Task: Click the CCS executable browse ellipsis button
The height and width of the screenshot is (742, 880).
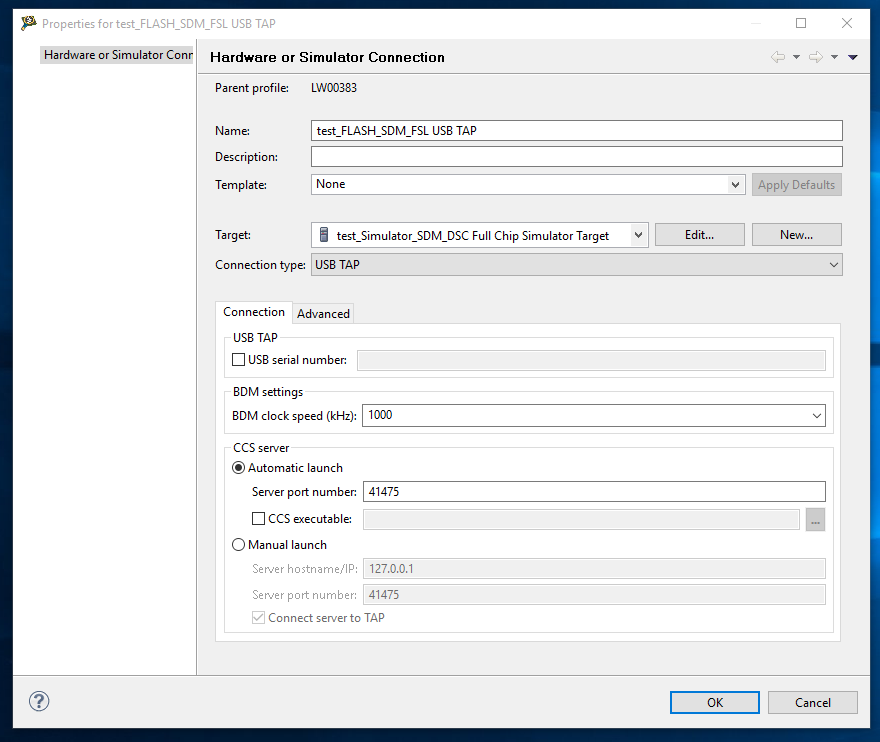Action: point(815,519)
